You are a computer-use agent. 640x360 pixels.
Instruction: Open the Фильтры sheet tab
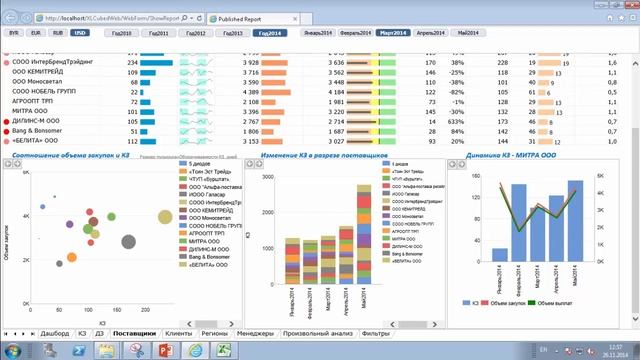pyautogui.click(x=376, y=333)
